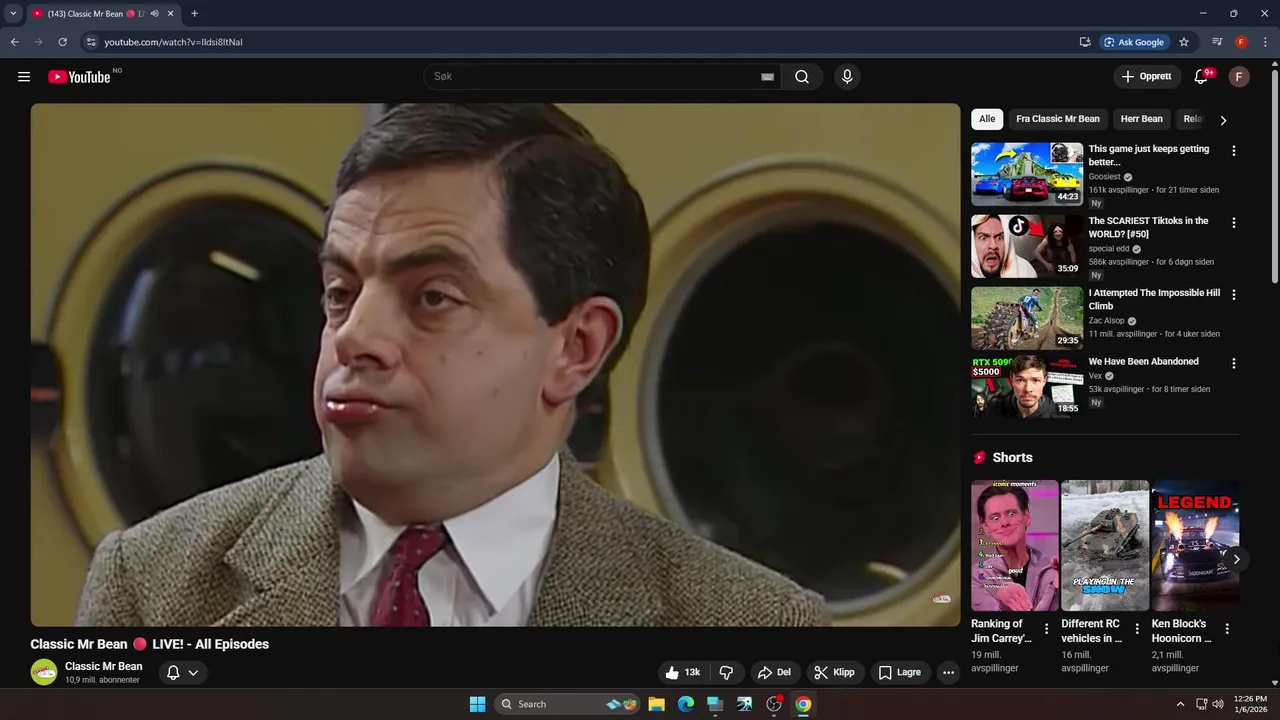Open the Zac Alsop channel name
Image resolution: width=1280 pixels, height=720 pixels.
[x=1107, y=321]
